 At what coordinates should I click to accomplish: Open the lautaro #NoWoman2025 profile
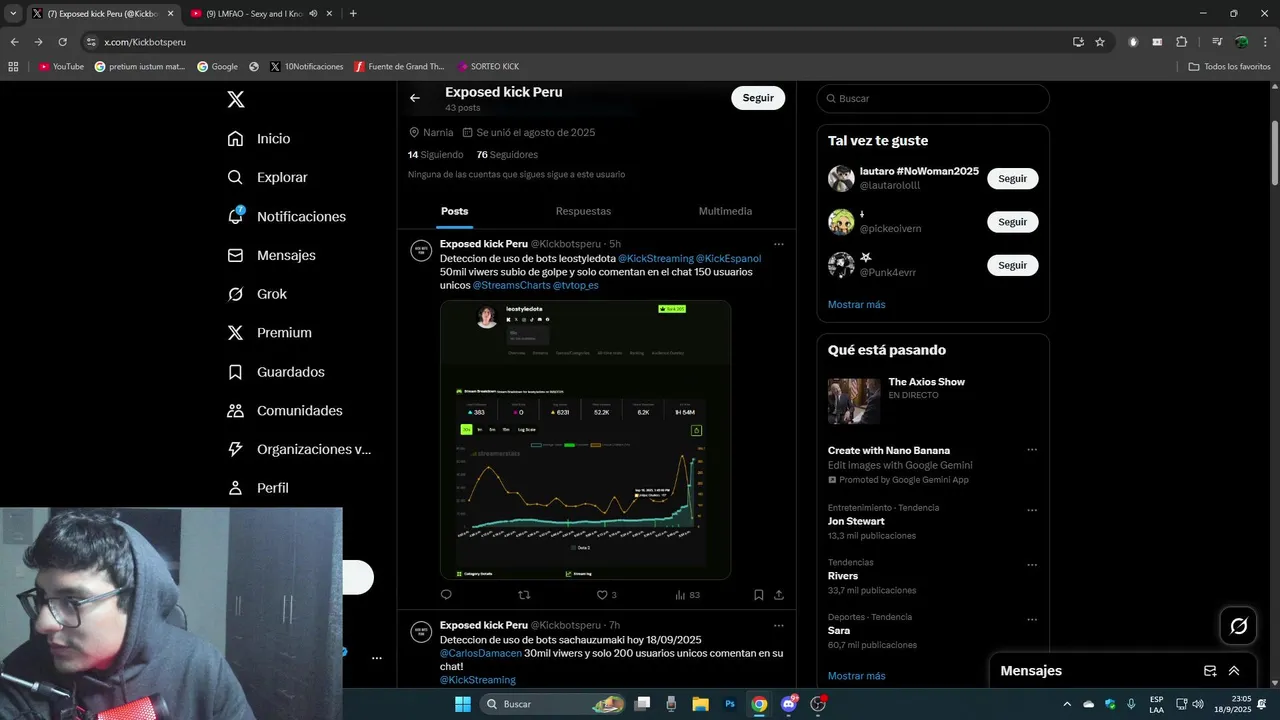pos(919,172)
